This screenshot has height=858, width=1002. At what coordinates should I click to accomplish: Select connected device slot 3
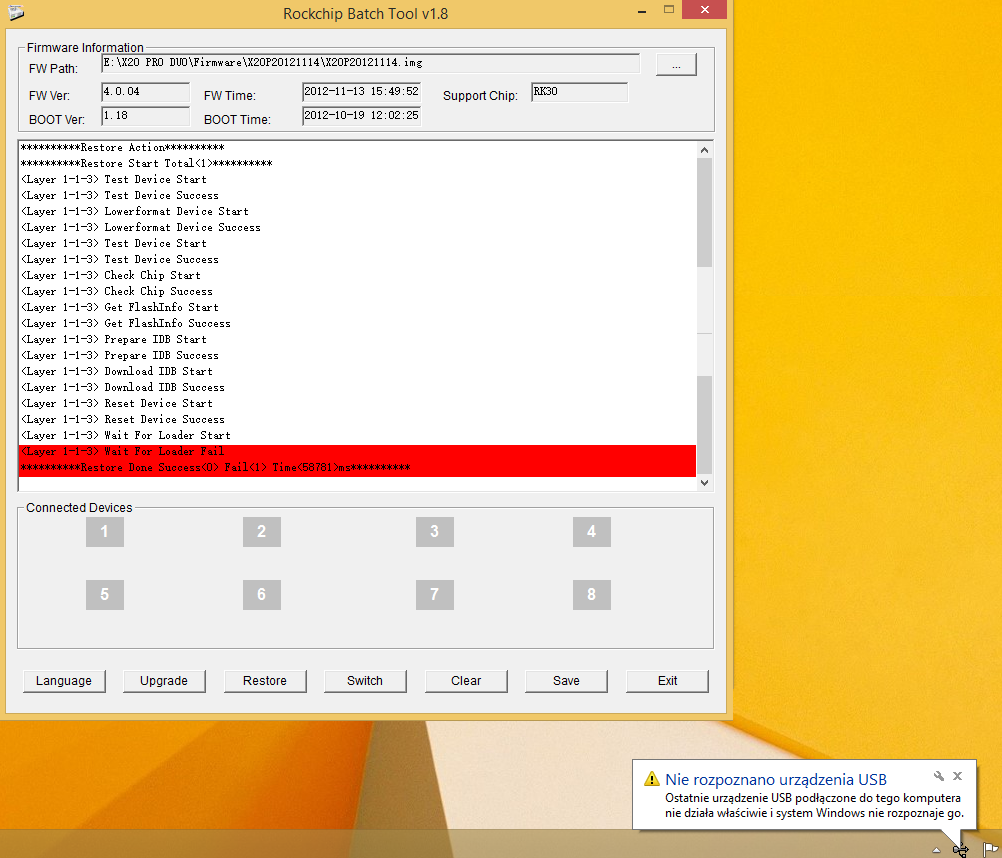coord(435,532)
